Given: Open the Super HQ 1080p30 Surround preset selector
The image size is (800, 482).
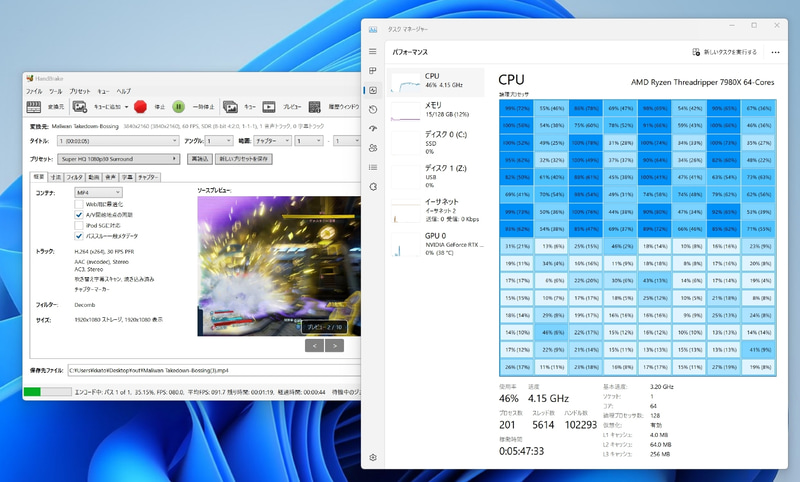Looking at the screenshot, I should 118,159.
